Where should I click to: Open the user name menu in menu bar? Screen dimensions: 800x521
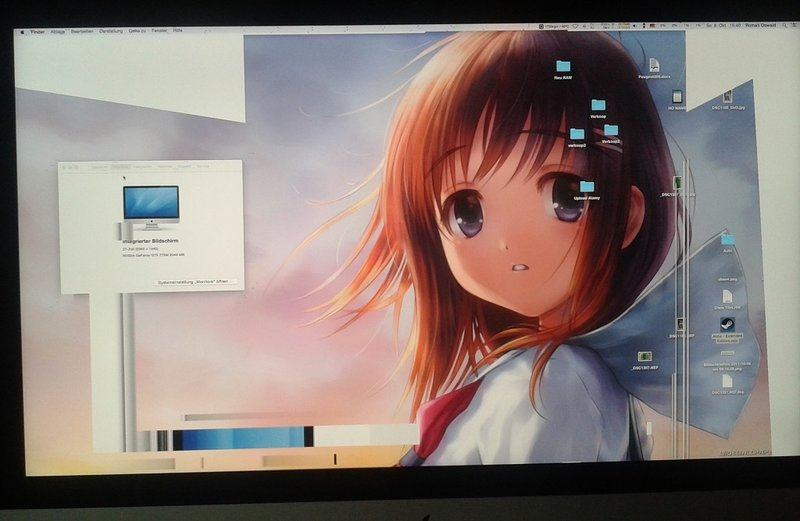[760, 25]
